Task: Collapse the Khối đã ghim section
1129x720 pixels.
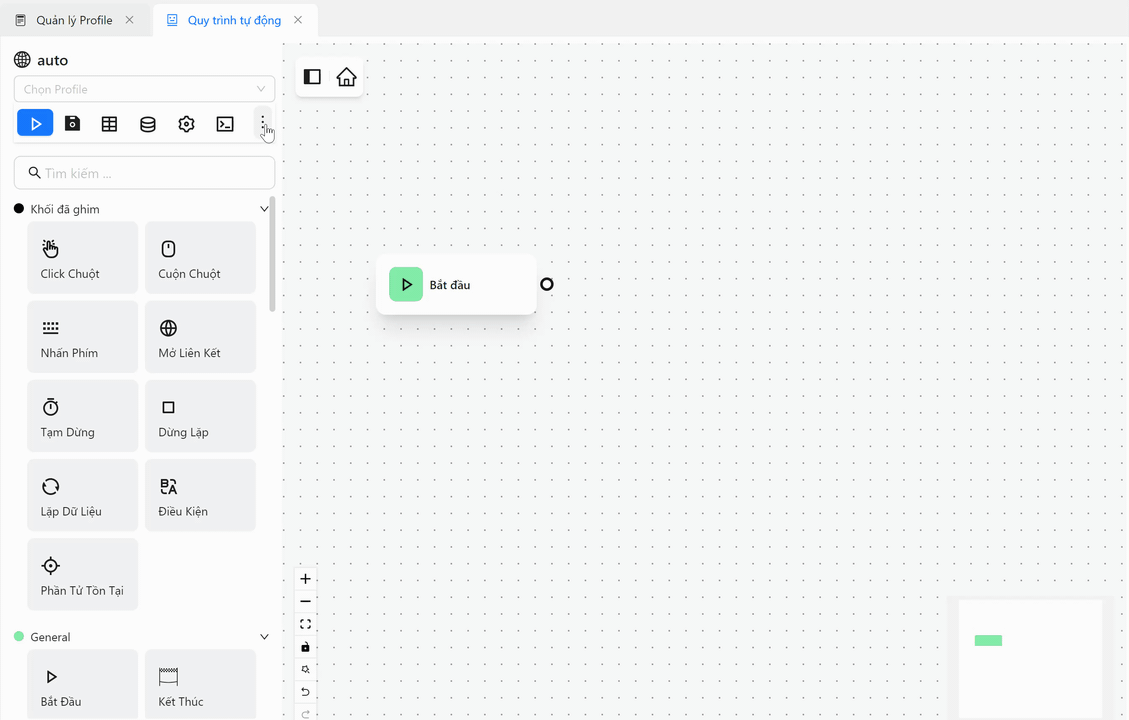Action: coord(264,209)
